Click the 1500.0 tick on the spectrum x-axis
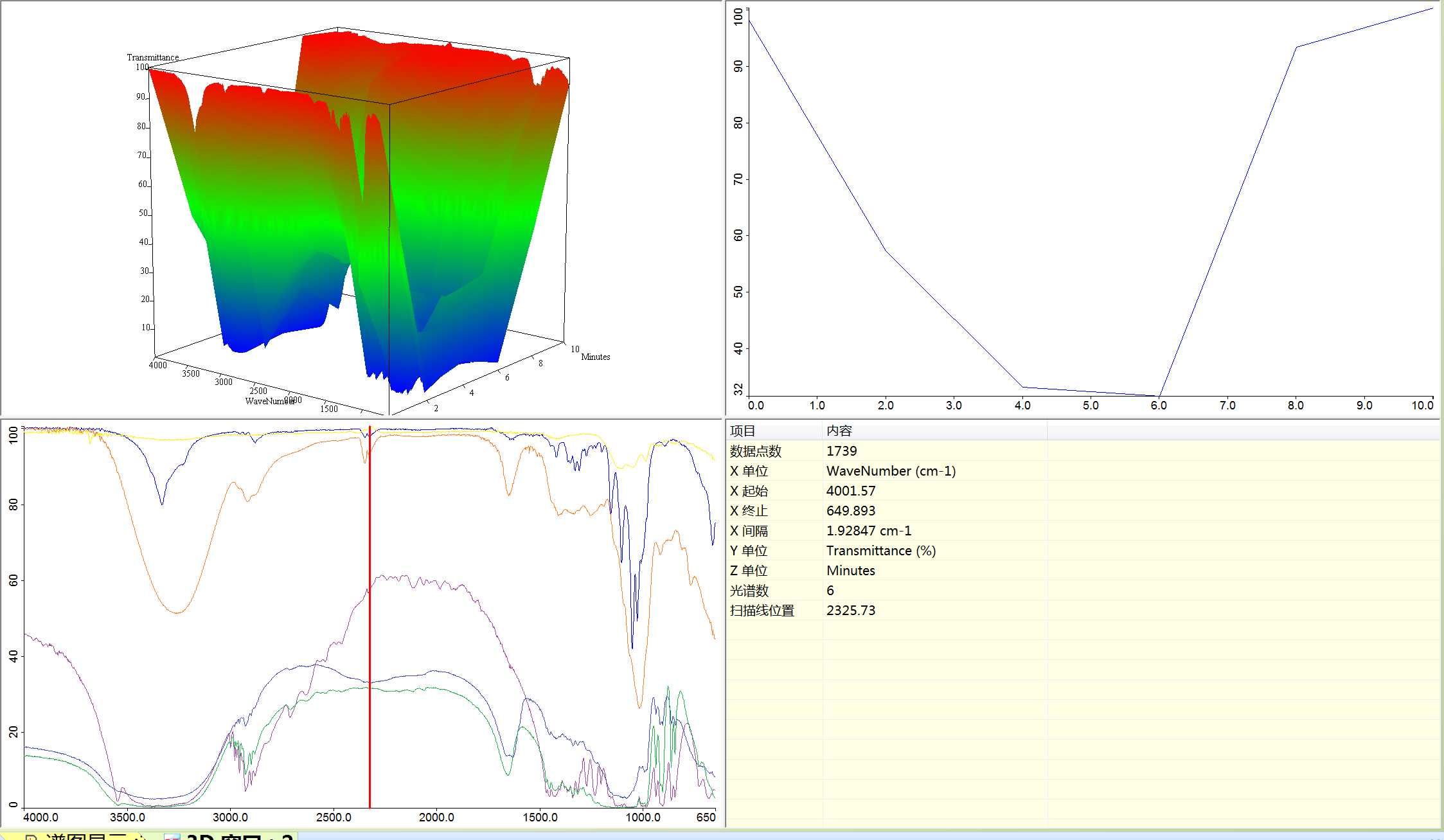 click(540, 818)
